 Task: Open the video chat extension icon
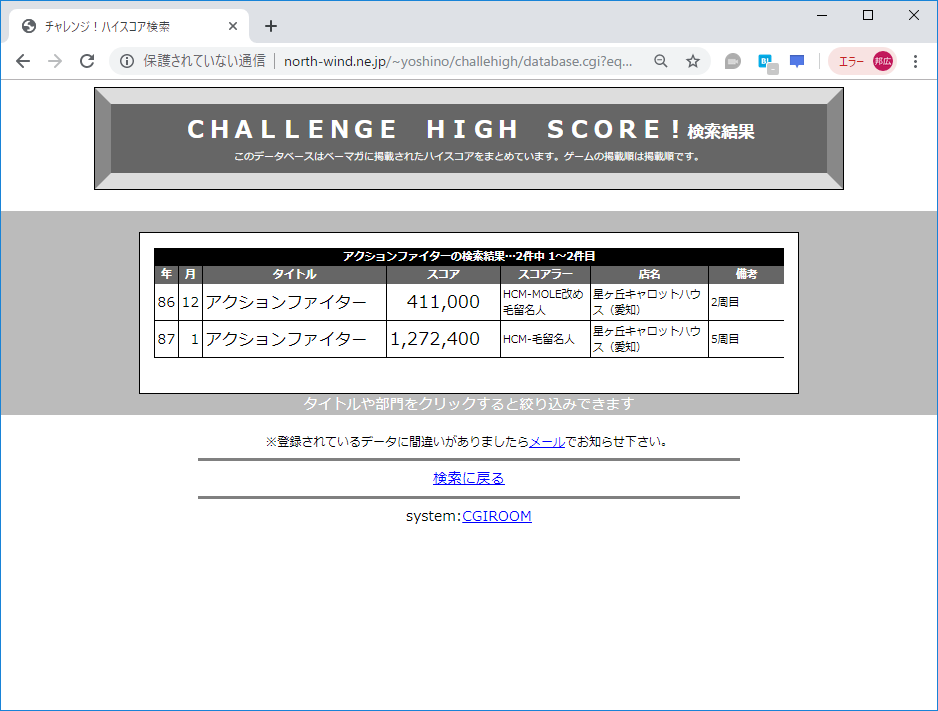[x=732, y=61]
